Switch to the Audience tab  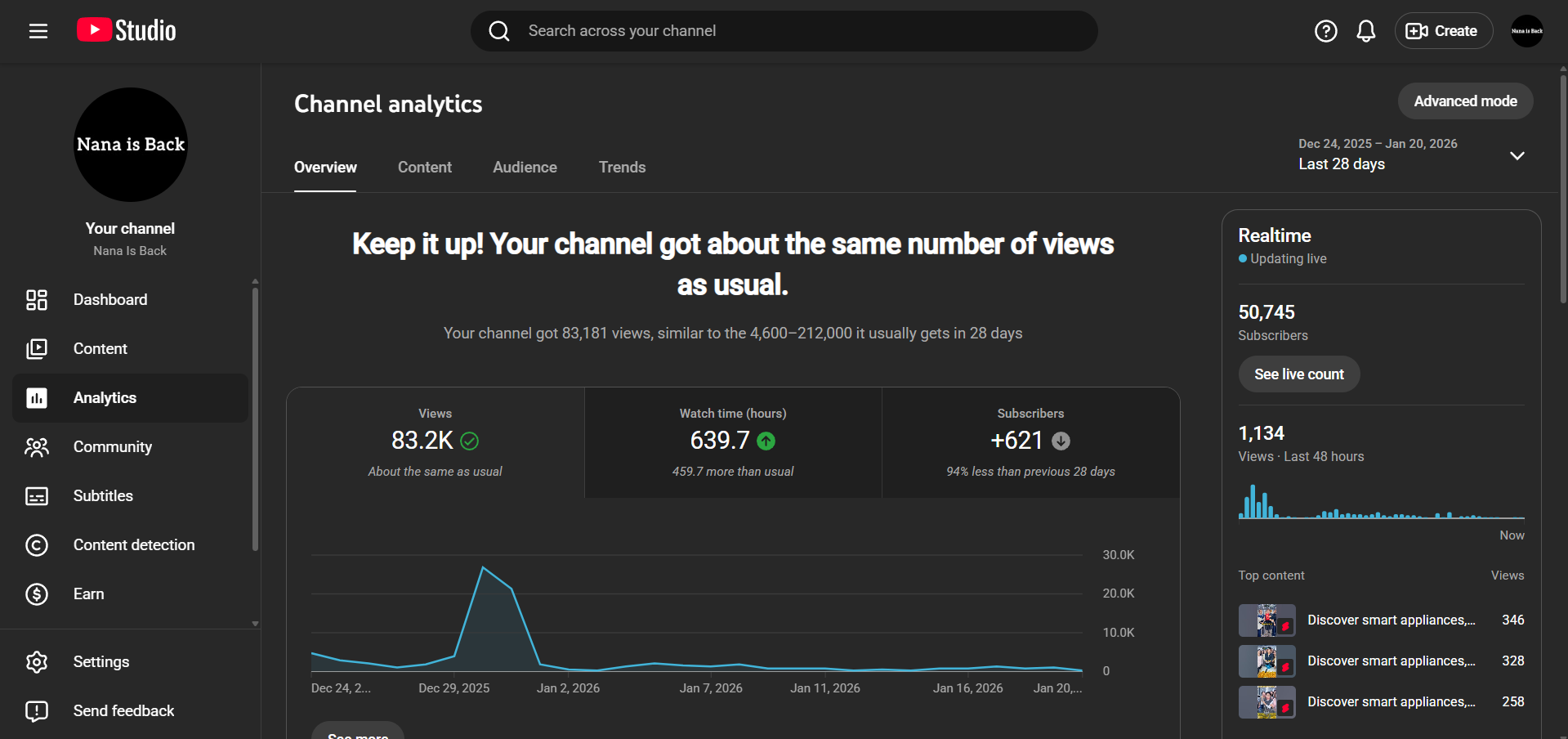525,168
